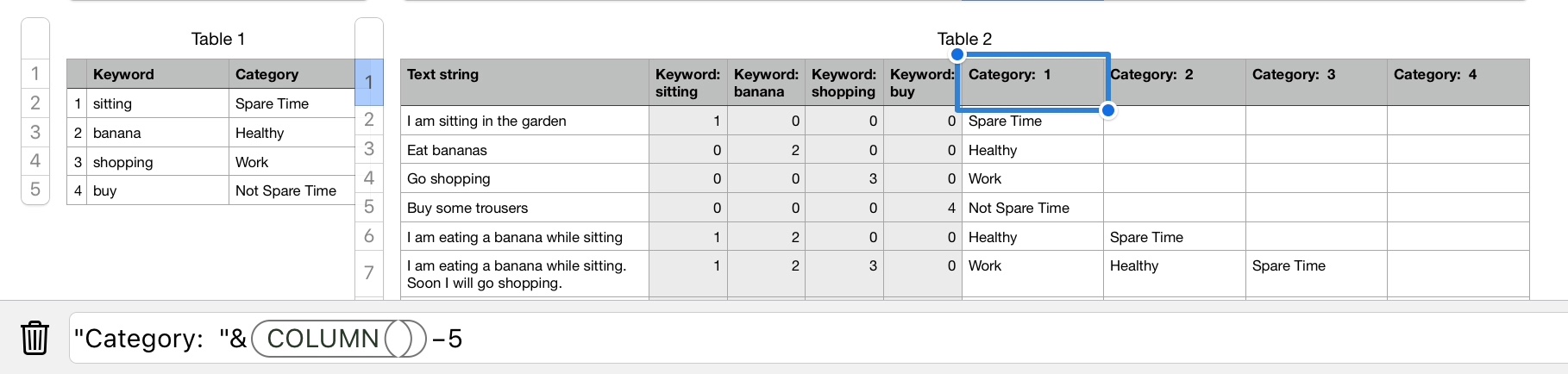This screenshot has width=1568, height=374.
Task: Select the 'banana' keyword cell in Table 1
Action: pos(155,133)
